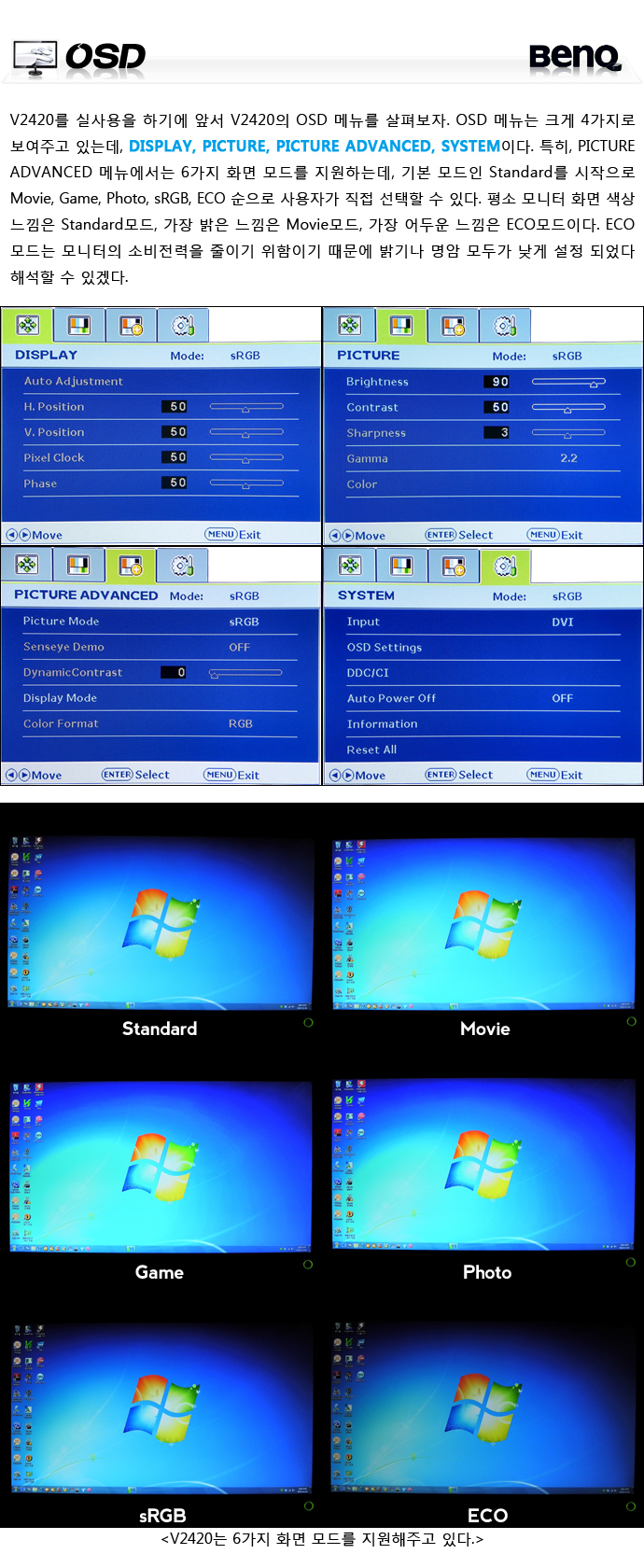Select the Picture Mode menu row

pos(160,622)
